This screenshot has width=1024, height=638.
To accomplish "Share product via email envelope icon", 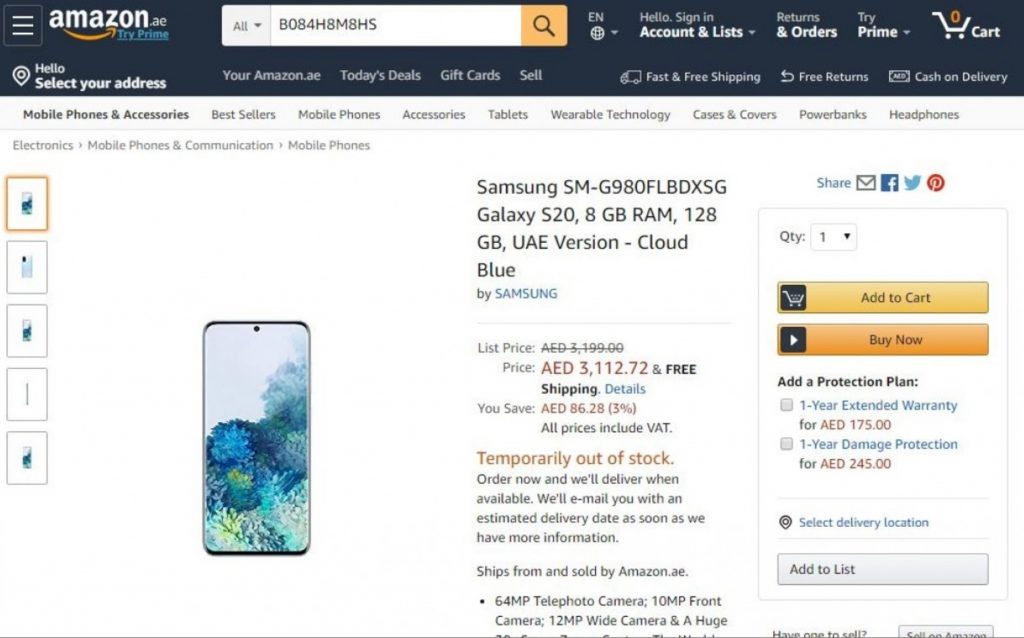I will tap(866, 183).
